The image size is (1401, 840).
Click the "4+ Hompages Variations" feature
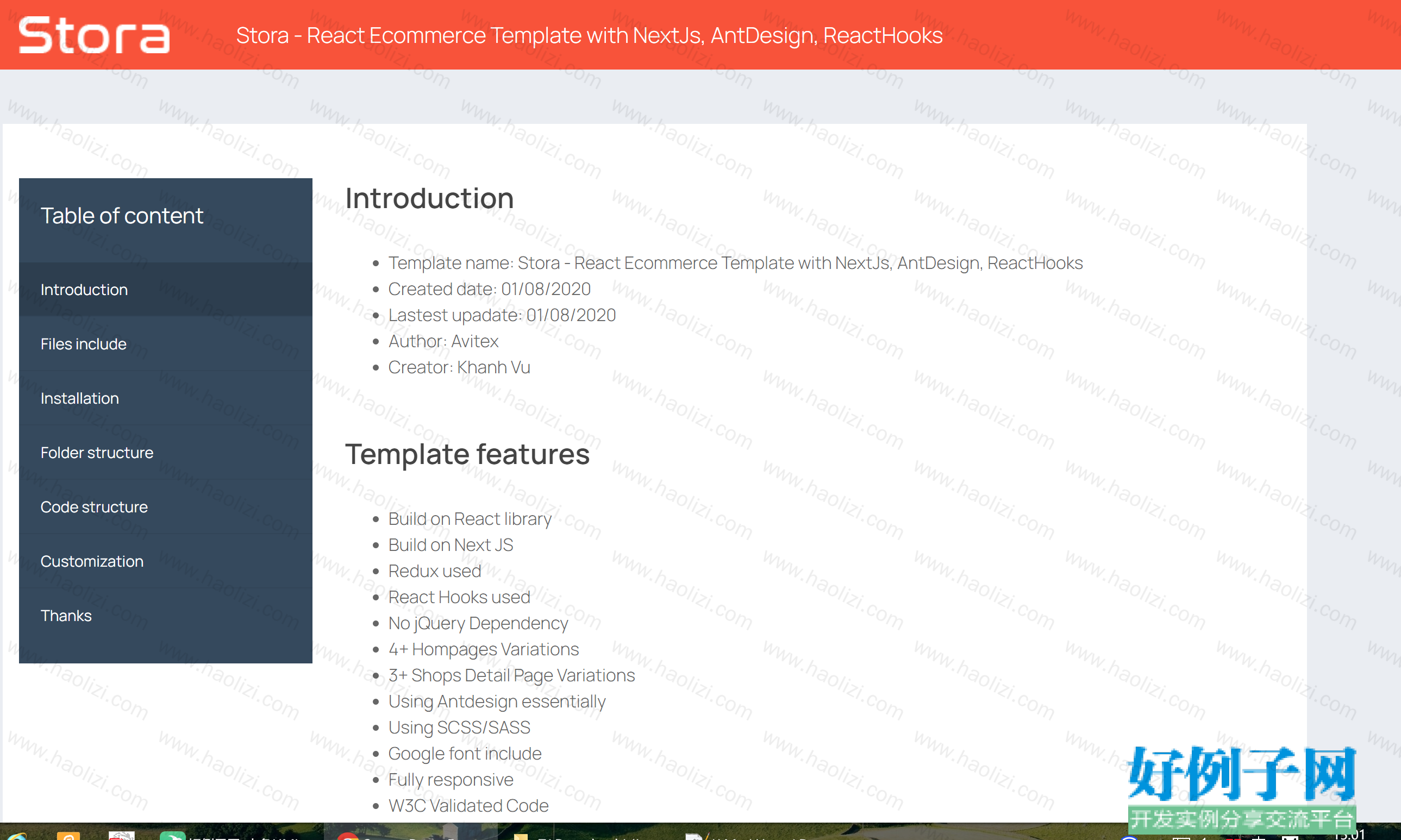(x=484, y=649)
